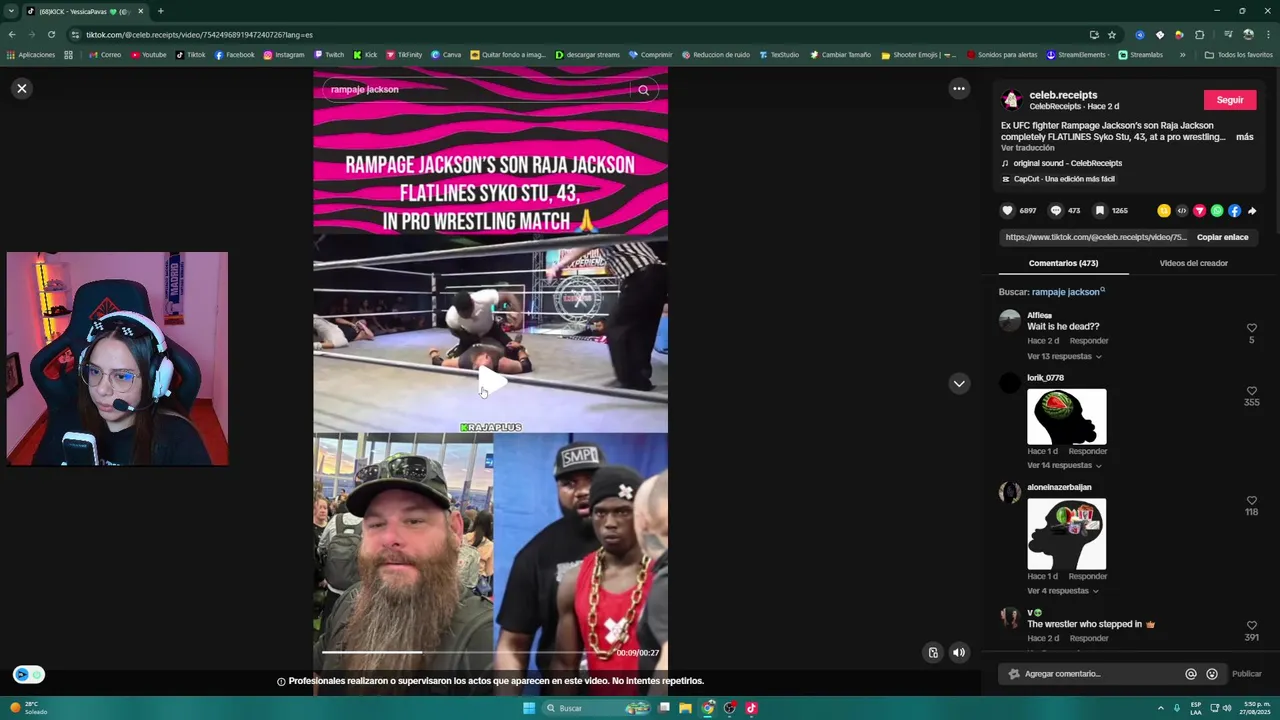The image size is (1280, 720).
Task: Follow celeb.receipts with Seguir button
Action: tap(1230, 100)
